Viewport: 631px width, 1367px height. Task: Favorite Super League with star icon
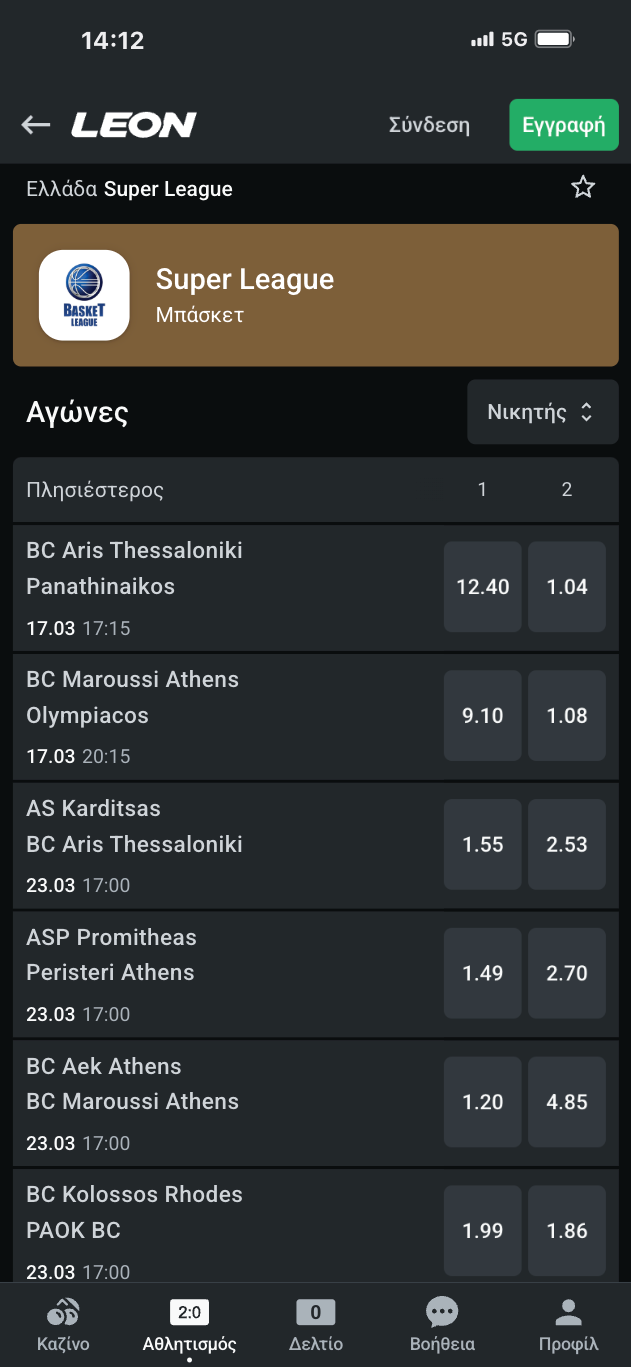click(583, 188)
